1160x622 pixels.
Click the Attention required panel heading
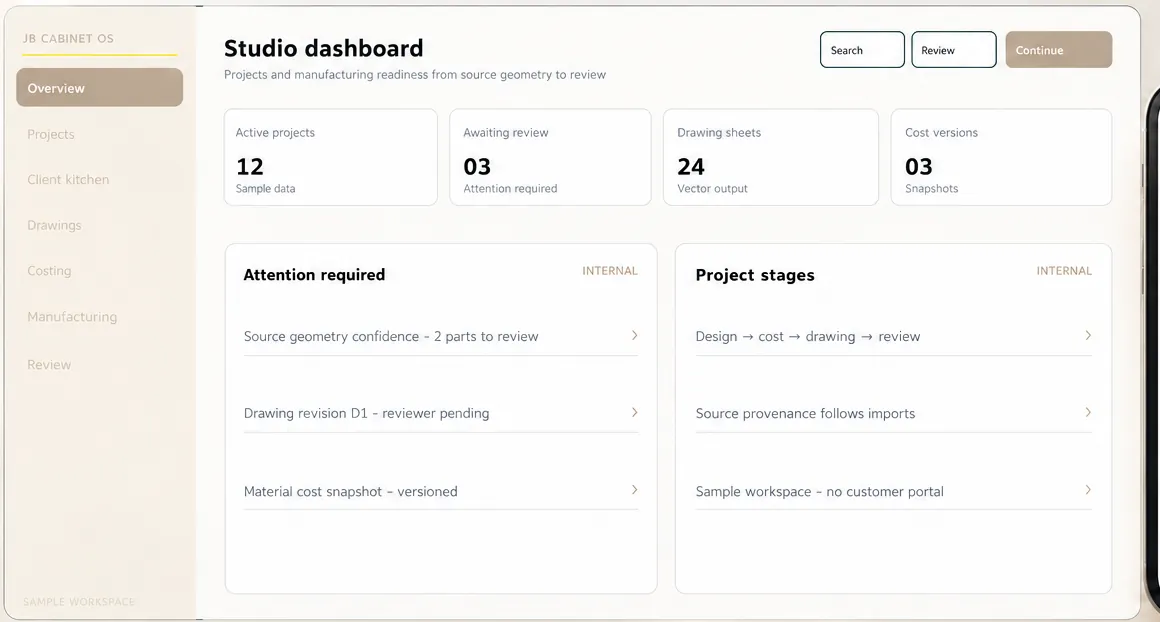point(314,275)
